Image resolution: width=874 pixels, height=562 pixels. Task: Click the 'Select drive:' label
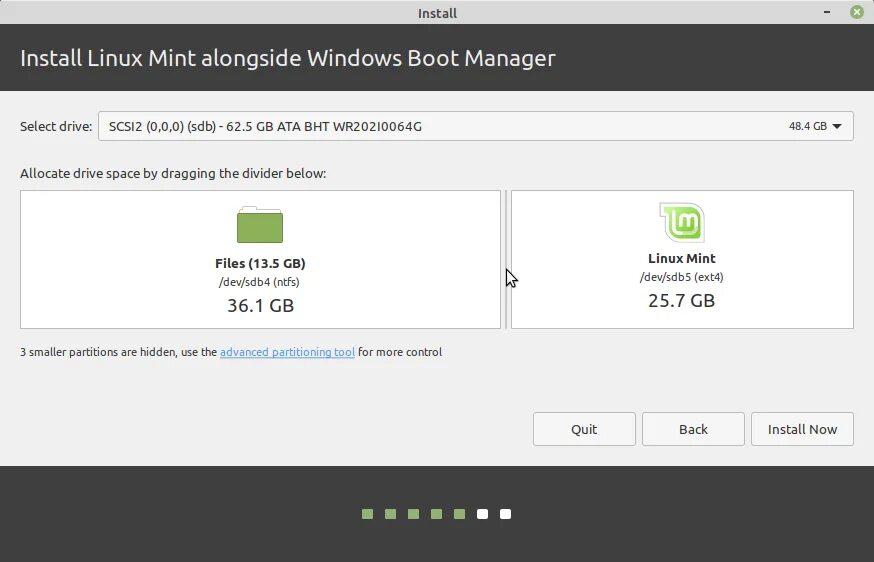click(x=56, y=127)
